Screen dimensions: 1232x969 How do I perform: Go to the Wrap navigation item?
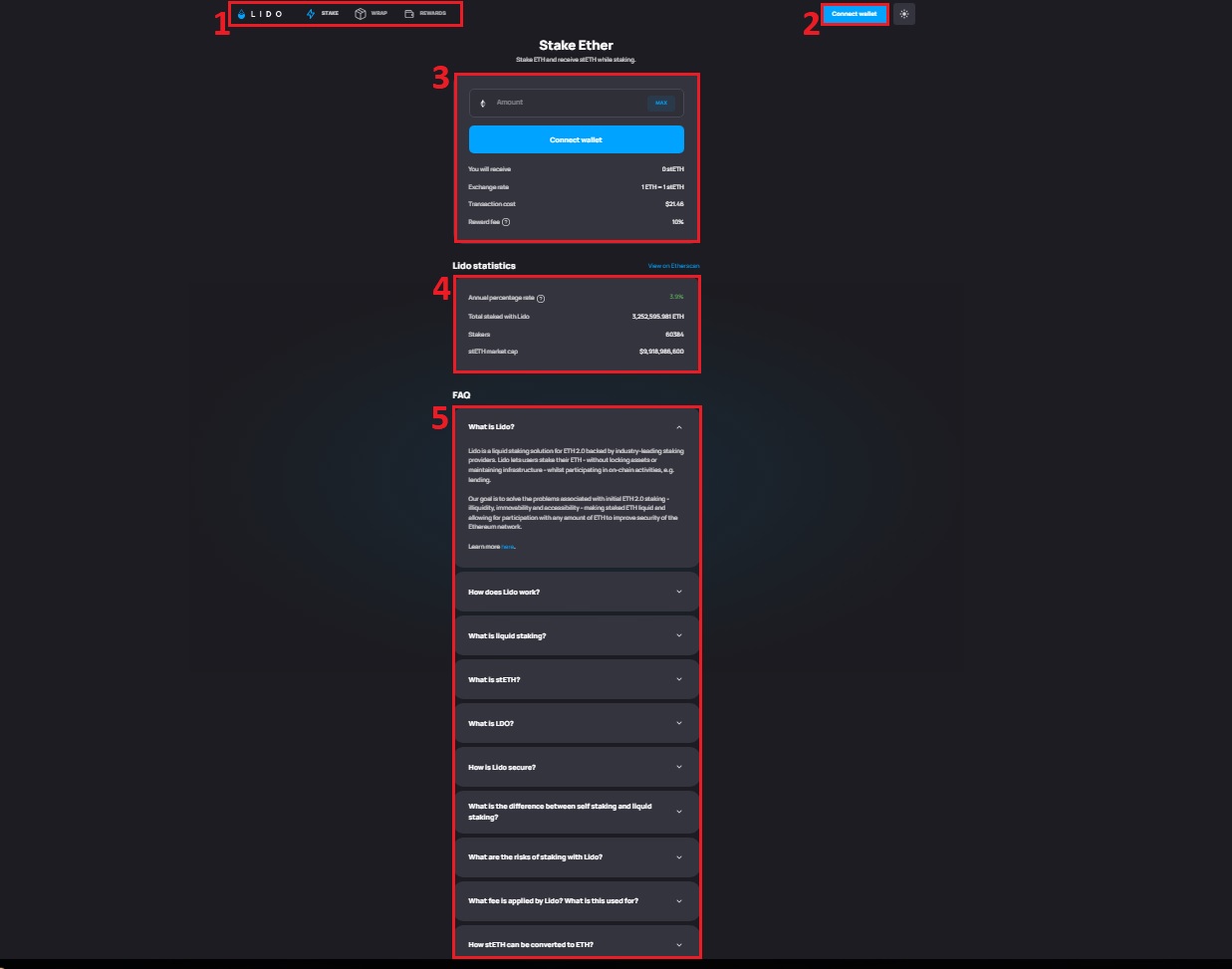[x=370, y=14]
